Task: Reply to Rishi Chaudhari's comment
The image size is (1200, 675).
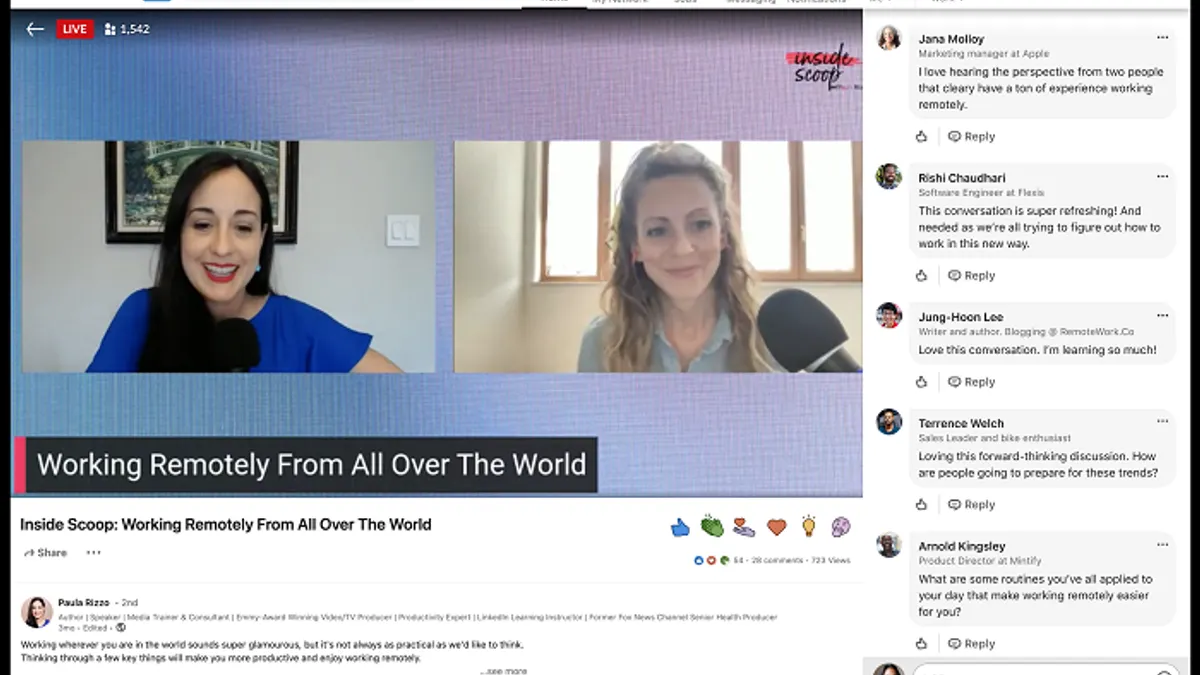Action: (972, 276)
